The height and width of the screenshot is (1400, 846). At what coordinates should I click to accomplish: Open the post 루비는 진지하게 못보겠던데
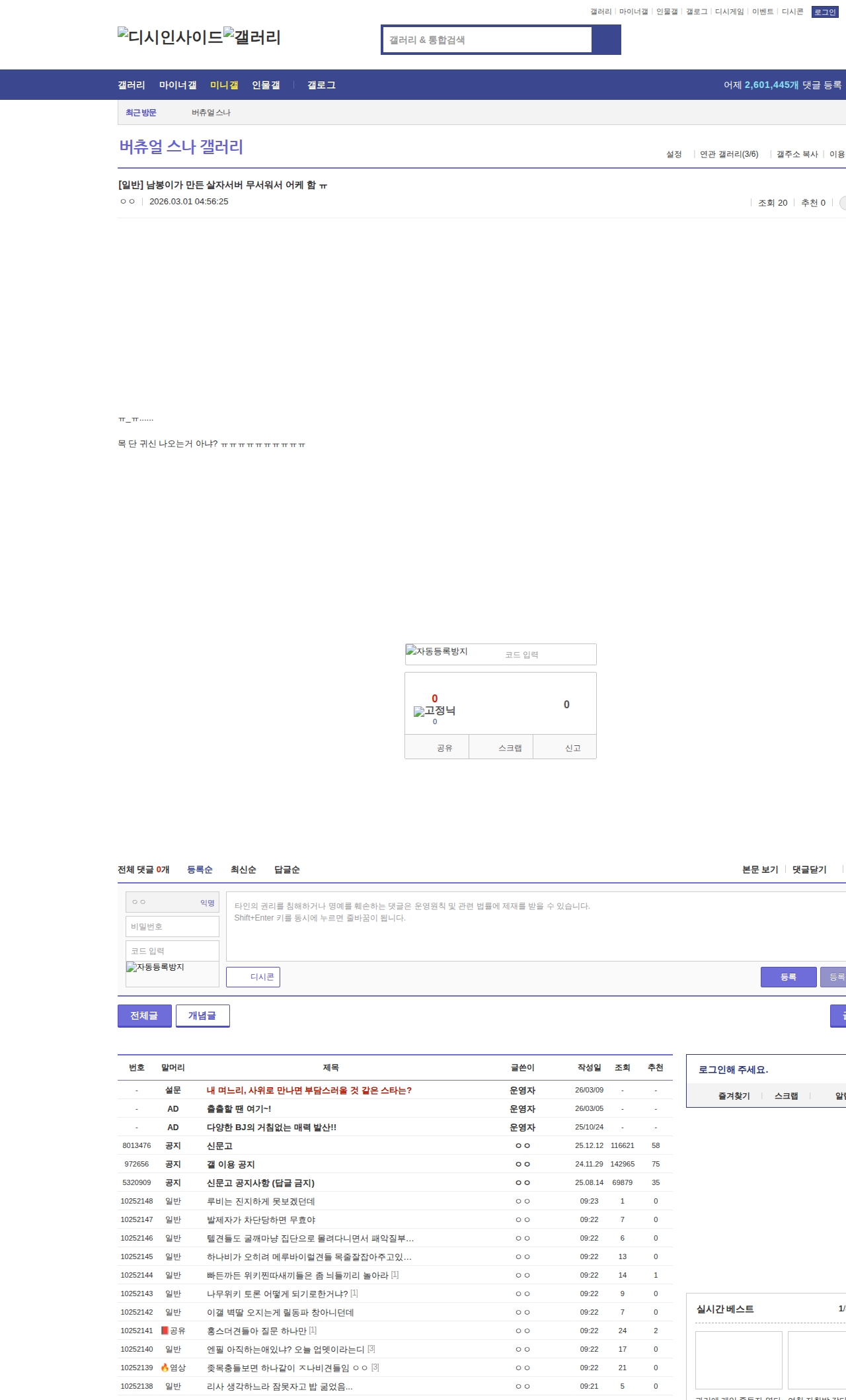click(x=260, y=1202)
